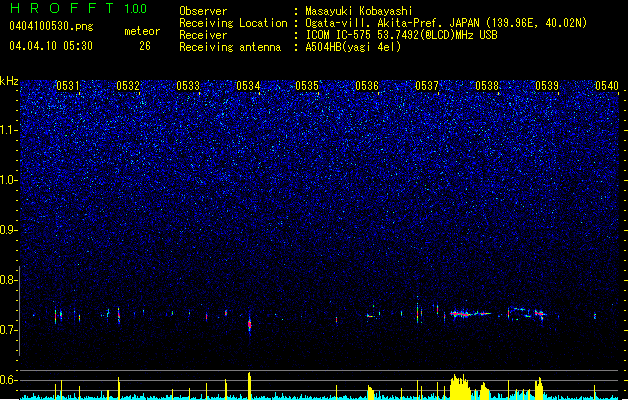Click the tallest yellow intensity bar near 0534
629x400 pixels.
click(250, 386)
